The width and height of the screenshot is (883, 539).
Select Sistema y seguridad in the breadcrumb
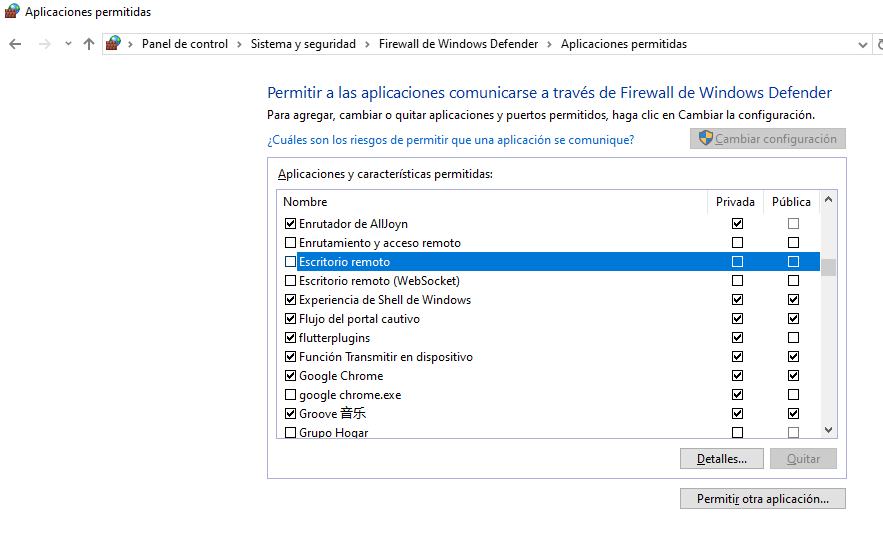point(303,44)
